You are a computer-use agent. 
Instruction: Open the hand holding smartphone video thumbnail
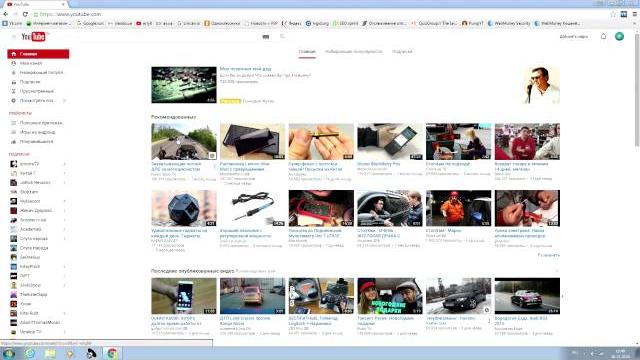point(184,296)
